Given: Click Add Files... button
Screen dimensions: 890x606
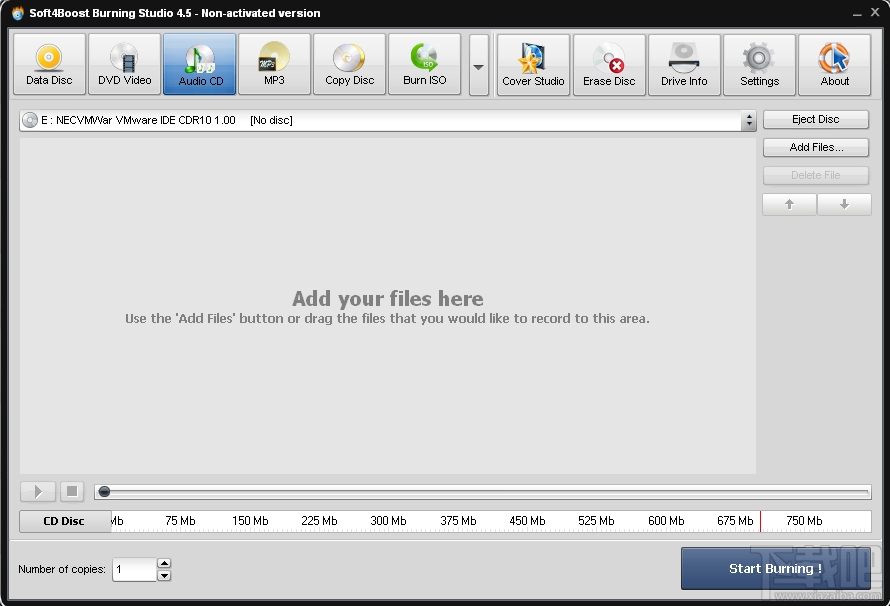Looking at the screenshot, I should coord(816,148).
